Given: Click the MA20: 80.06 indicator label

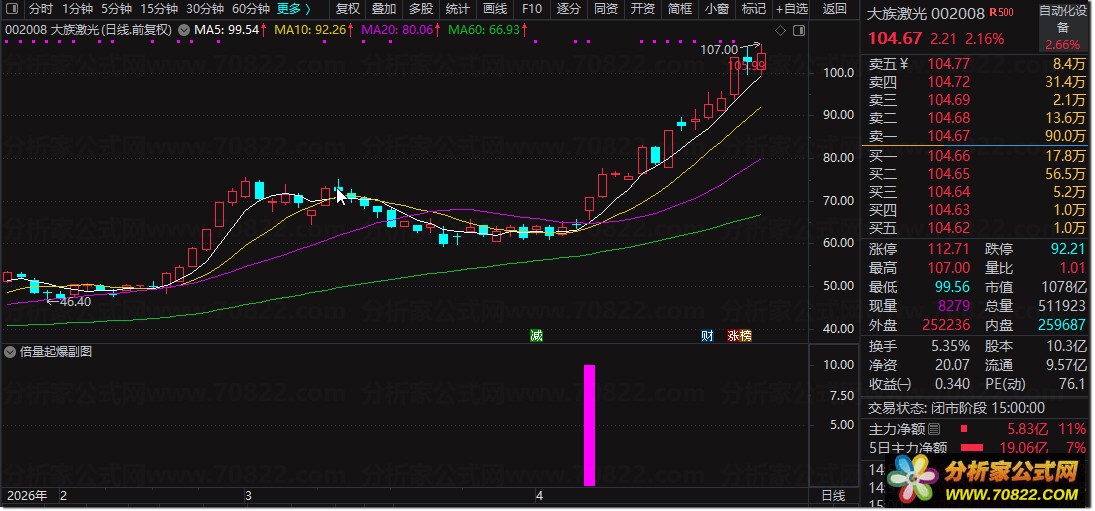Looking at the screenshot, I should [401, 30].
